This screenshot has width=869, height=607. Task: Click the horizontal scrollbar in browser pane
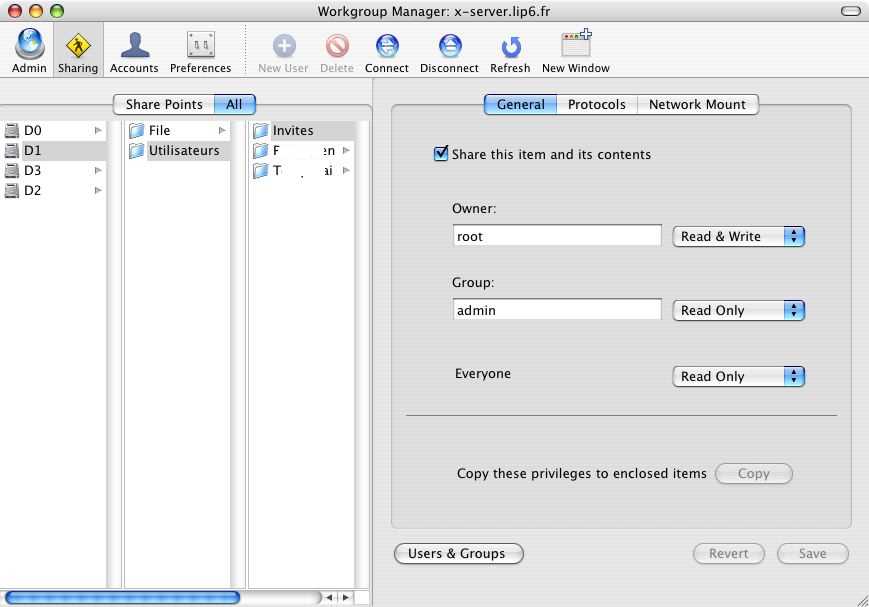[x=122, y=597]
